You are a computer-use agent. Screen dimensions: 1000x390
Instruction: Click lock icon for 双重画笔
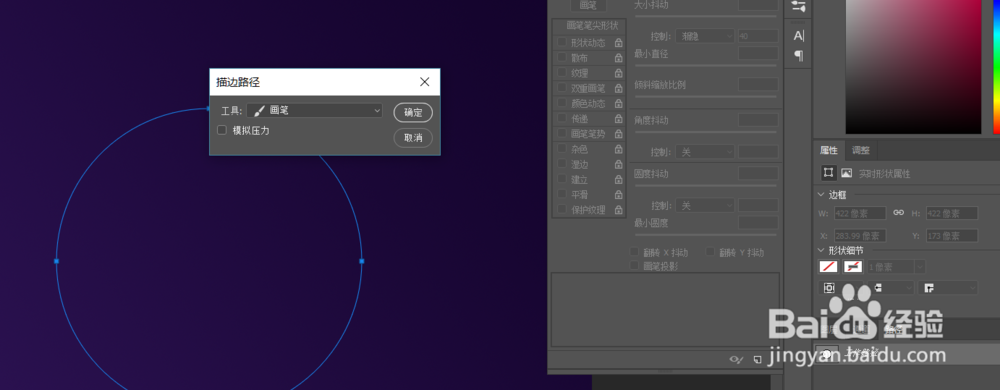[x=618, y=89]
